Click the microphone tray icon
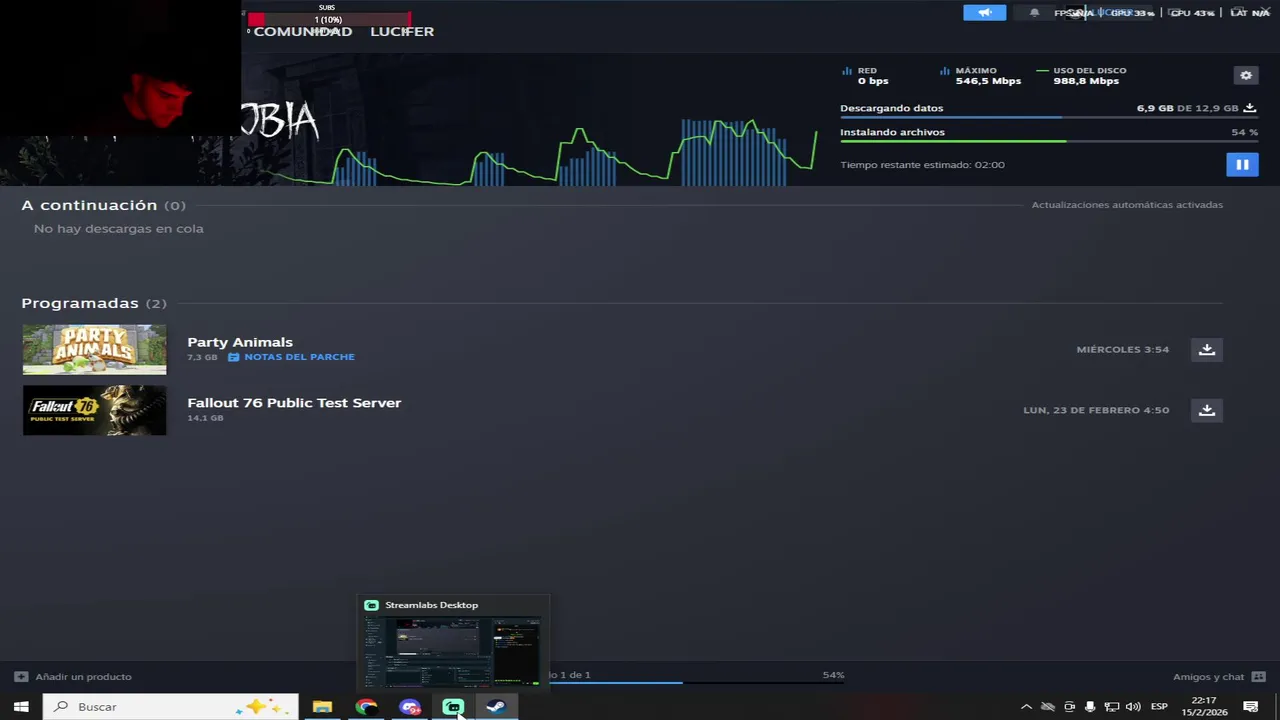 point(1090,707)
